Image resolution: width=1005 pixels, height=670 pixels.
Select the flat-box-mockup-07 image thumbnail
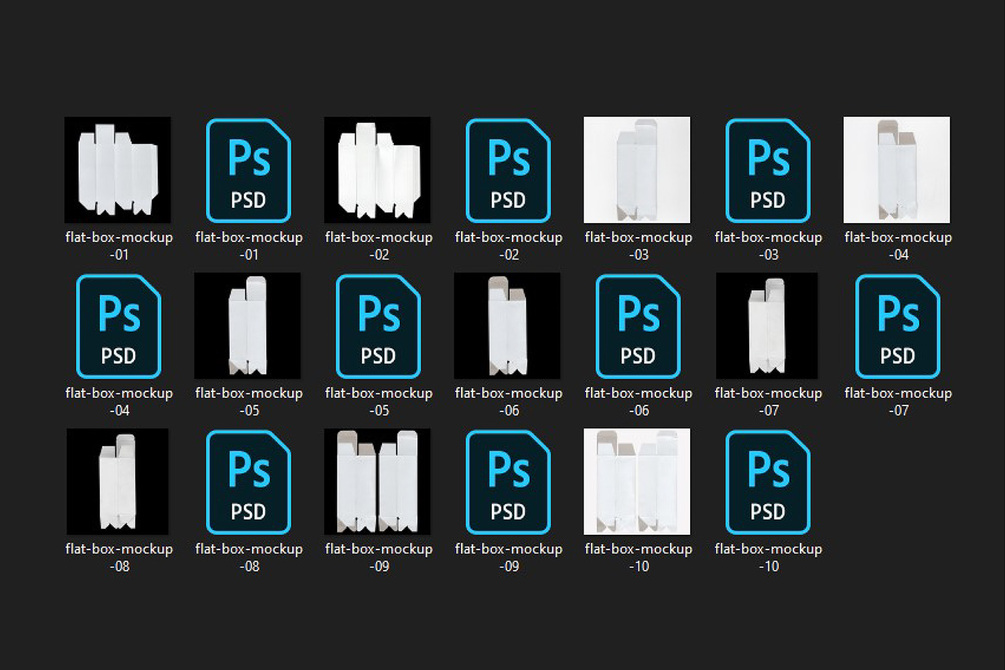tap(767, 326)
